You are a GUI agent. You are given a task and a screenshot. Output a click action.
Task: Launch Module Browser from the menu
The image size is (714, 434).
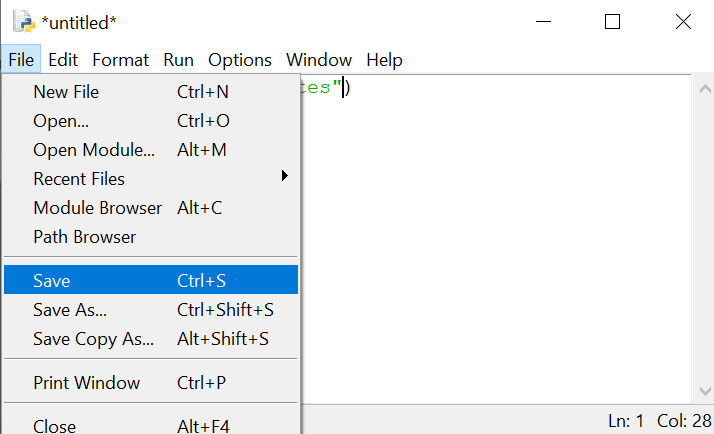tap(97, 208)
